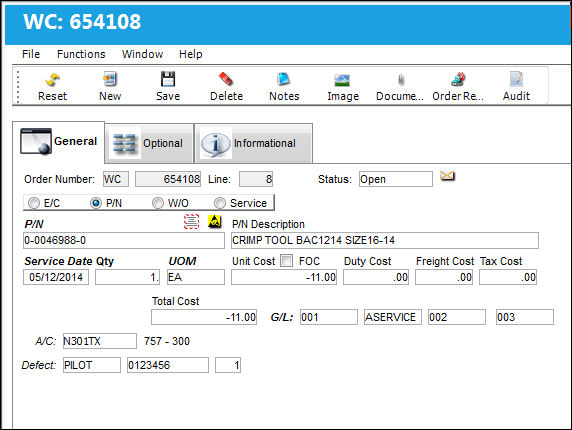The image size is (572, 430).
Task: Click the envelope icon beside Status
Action: click(x=447, y=176)
